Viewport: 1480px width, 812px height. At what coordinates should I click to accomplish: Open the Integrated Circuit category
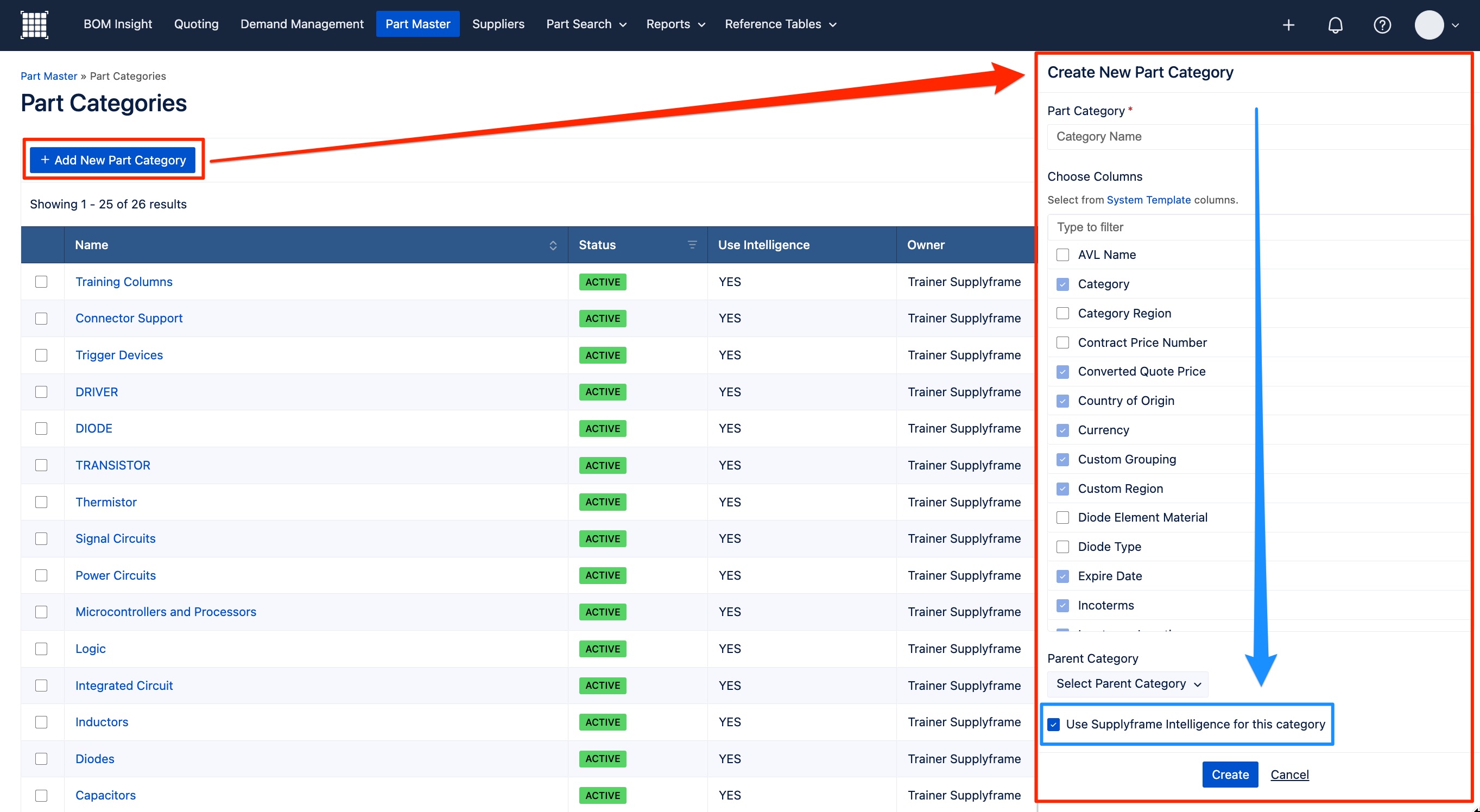pos(124,685)
